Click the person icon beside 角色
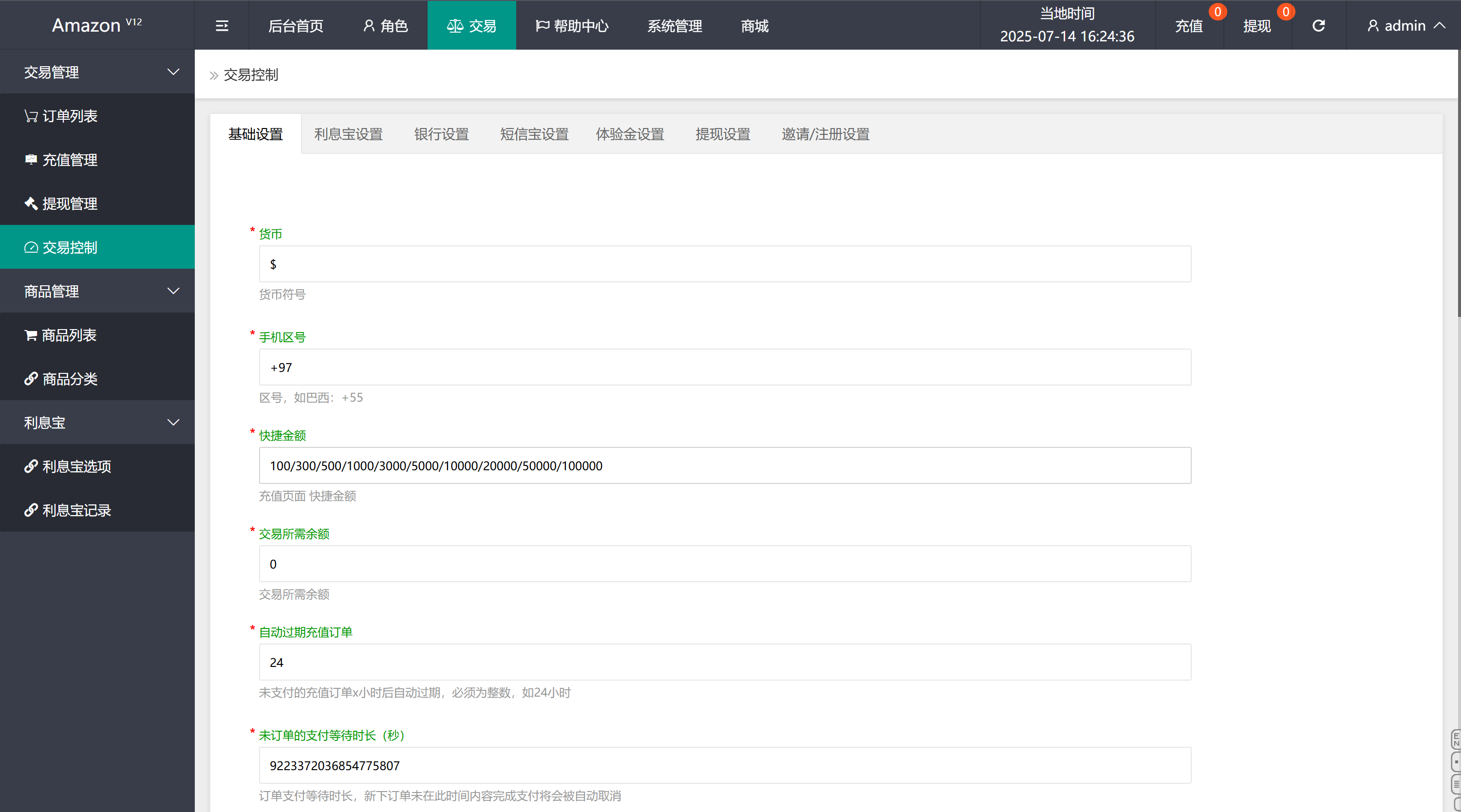 coord(368,25)
